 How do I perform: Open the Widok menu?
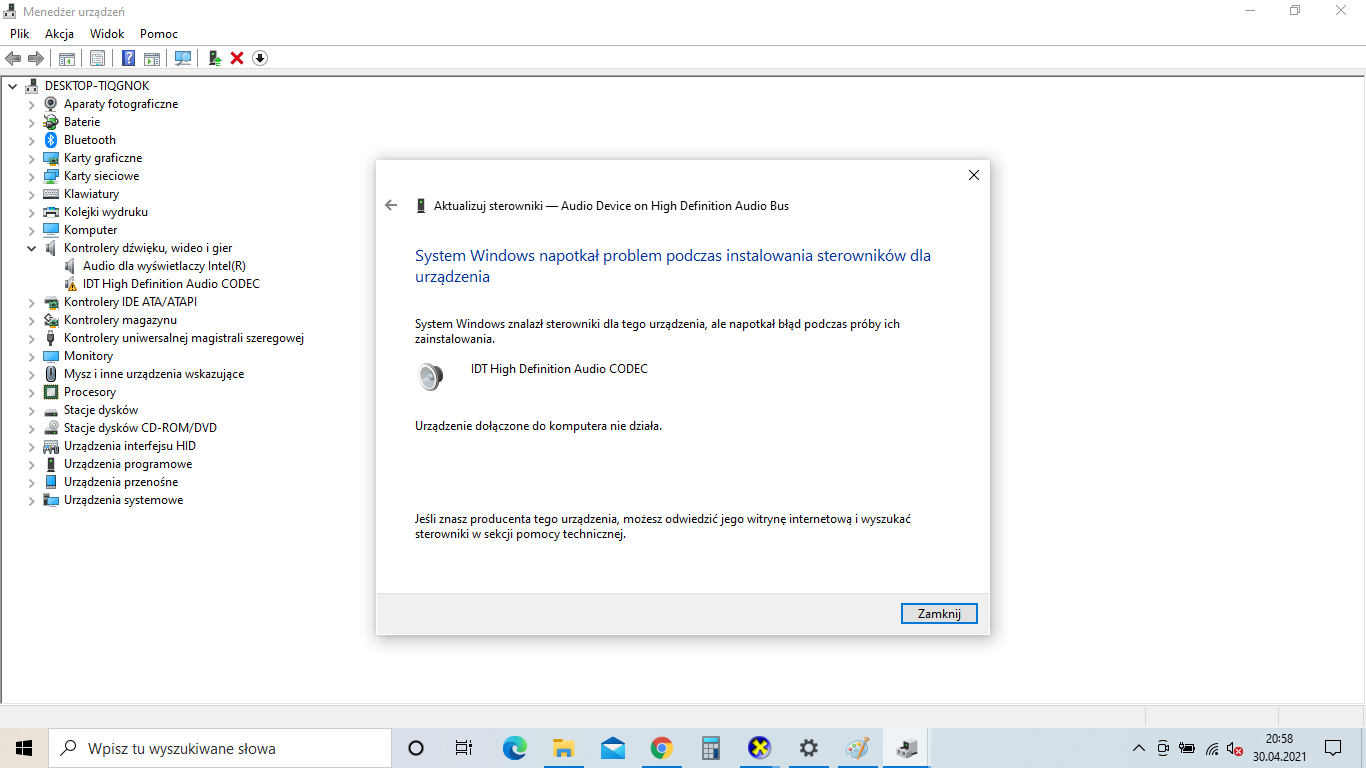click(x=106, y=33)
